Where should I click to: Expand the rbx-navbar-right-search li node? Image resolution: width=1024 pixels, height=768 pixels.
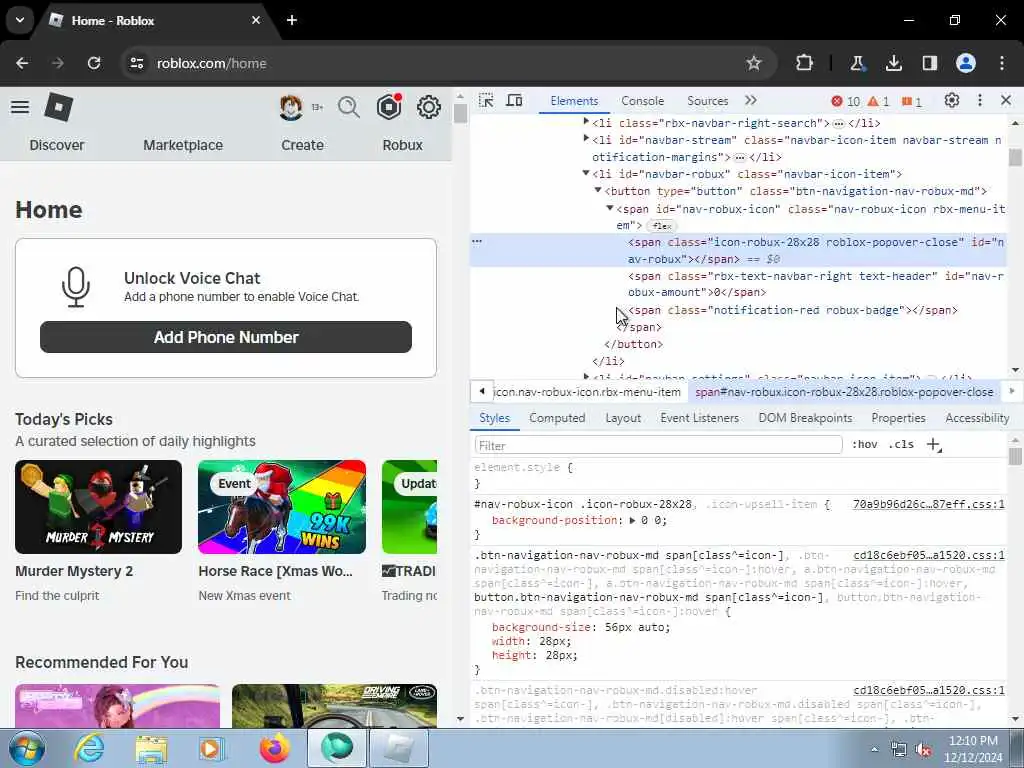586,121
